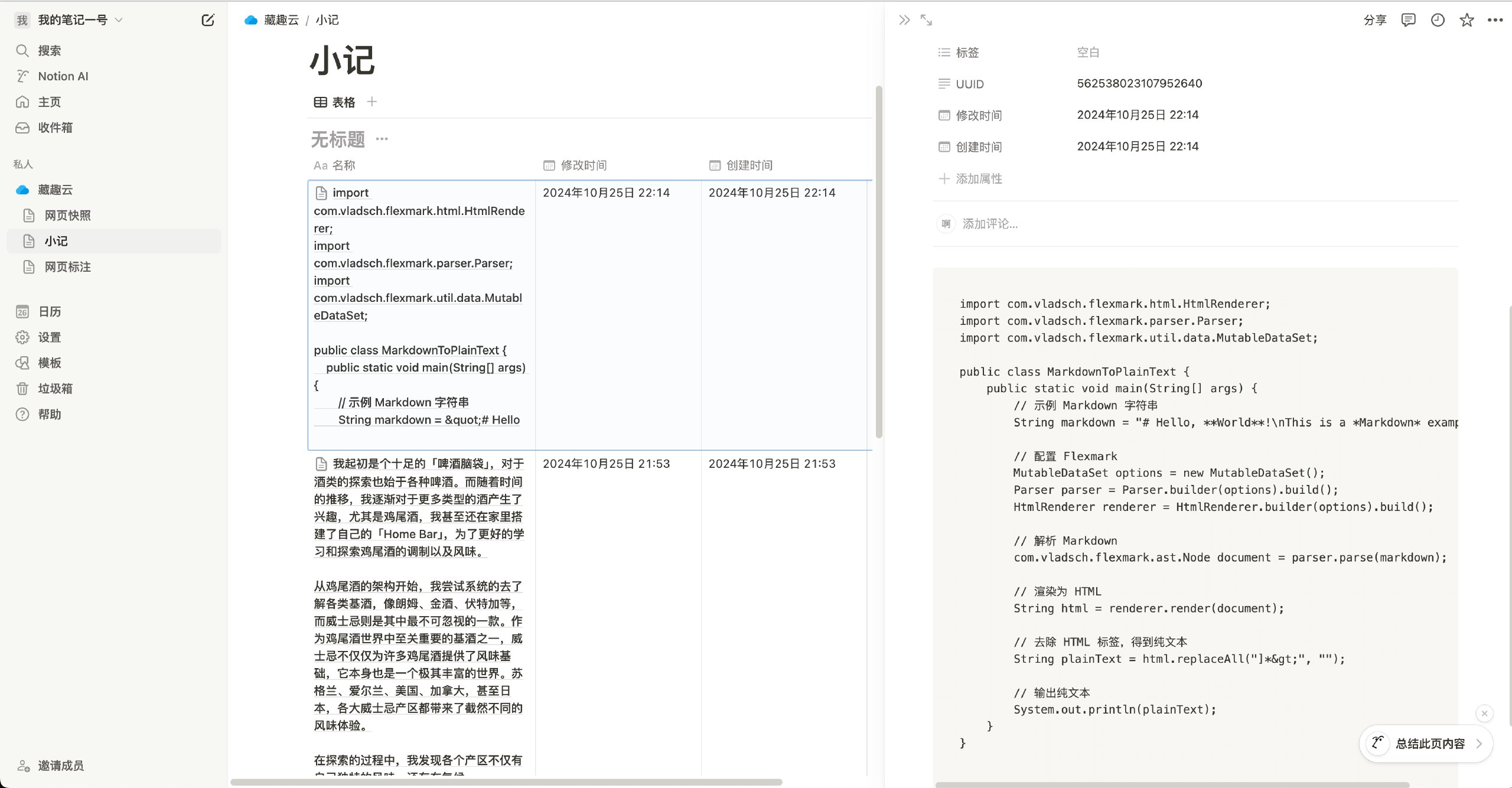The image size is (1512, 788).
Task: Open the 模板 templates
Action: pyautogui.click(x=113, y=363)
